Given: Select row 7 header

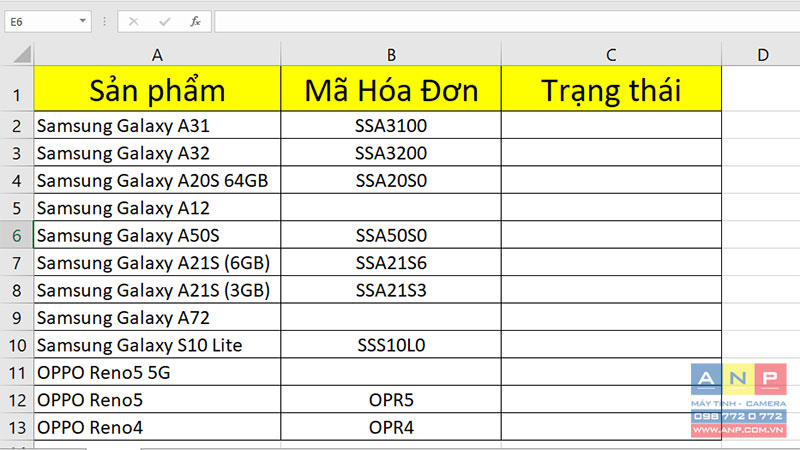Looking at the screenshot, I should 17,263.
